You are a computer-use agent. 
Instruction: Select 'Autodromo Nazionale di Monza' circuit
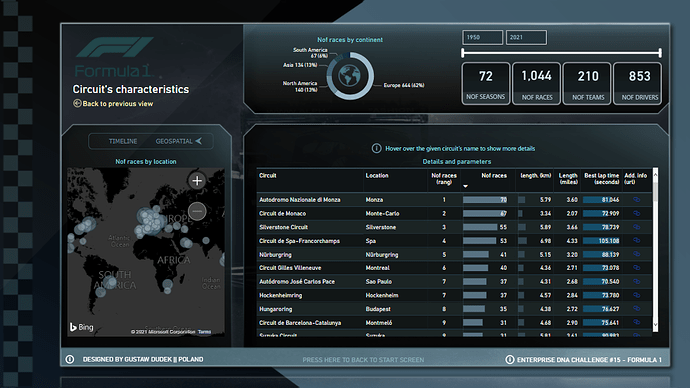click(300, 200)
